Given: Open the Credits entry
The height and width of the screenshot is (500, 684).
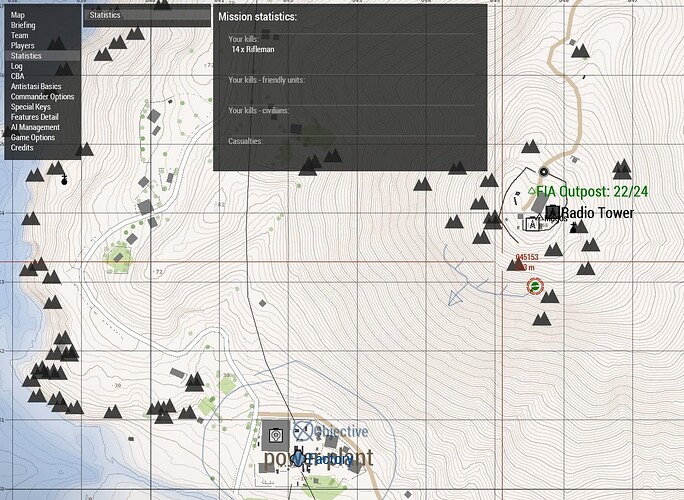Looking at the screenshot, I should (x=22, y=147).
